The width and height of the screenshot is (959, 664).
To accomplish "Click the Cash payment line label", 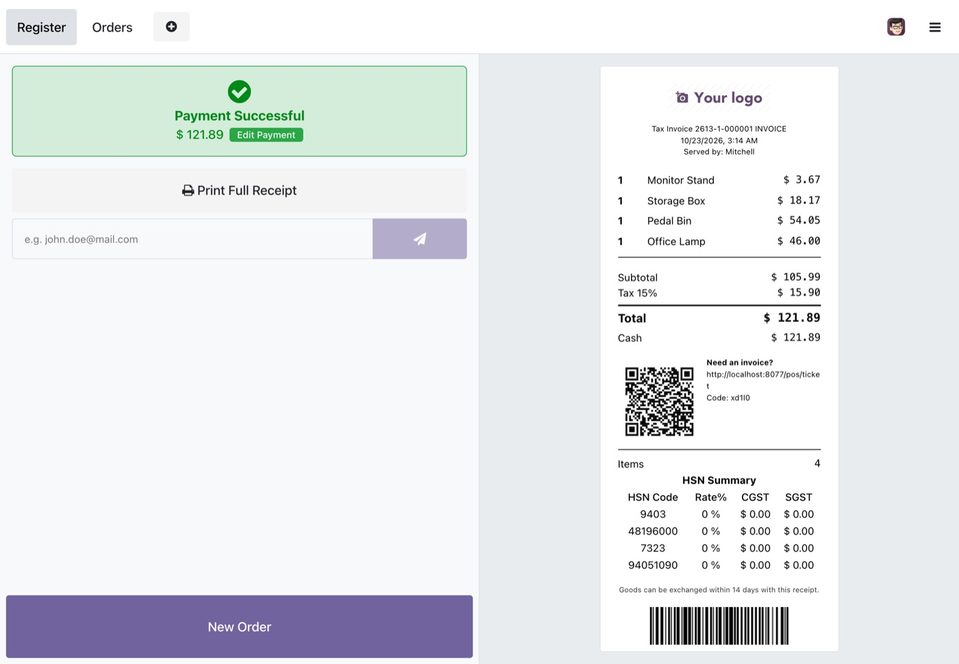I will click(629, 338).
